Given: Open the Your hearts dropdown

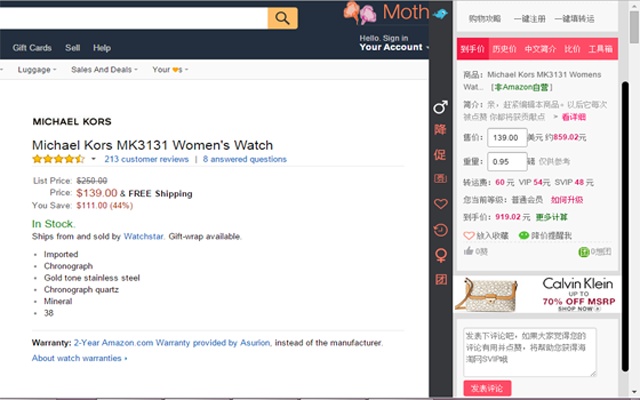Looking at the screenshot, I should point(170,70).
